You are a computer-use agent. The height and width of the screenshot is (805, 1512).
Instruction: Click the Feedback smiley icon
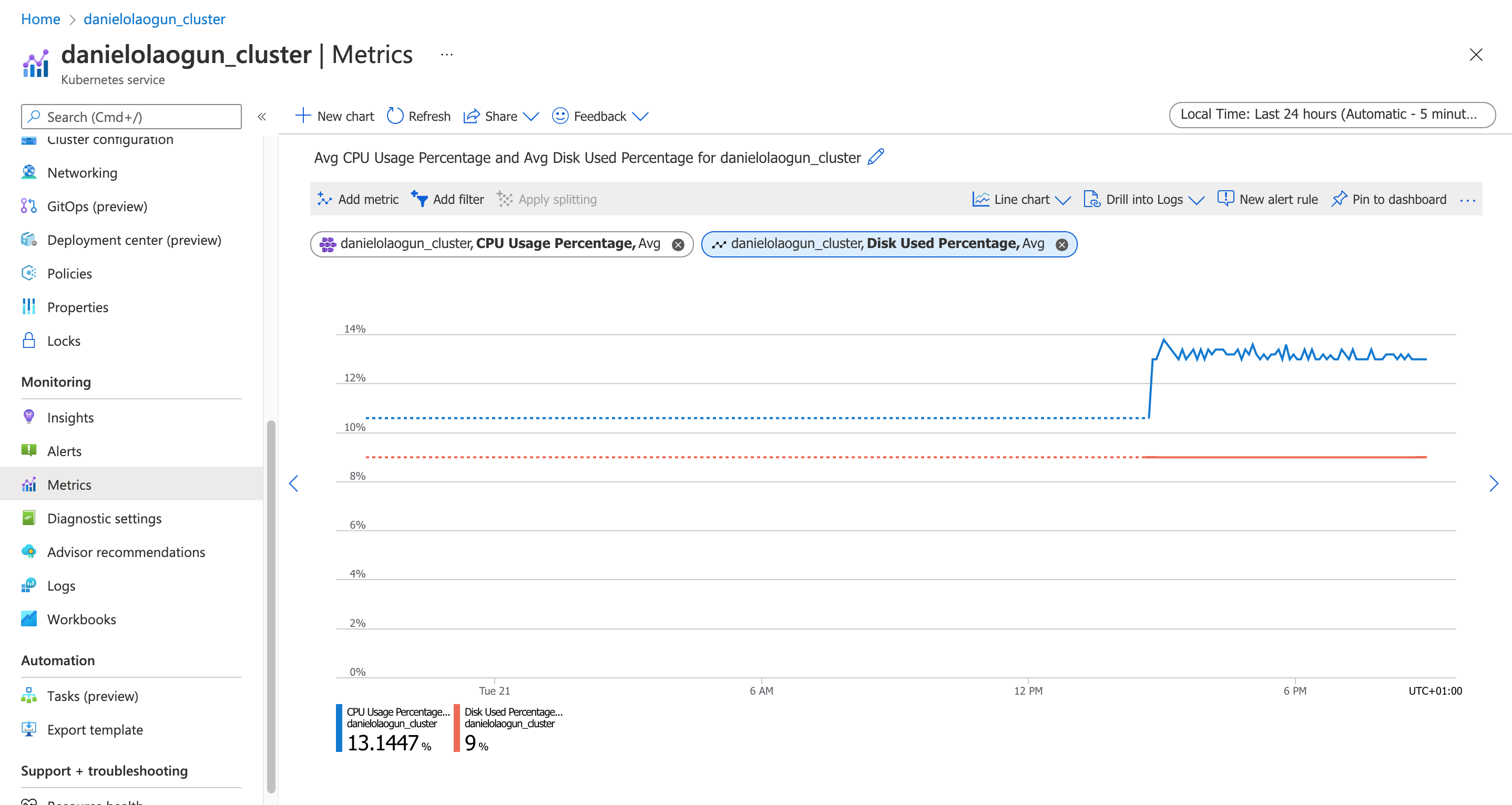[x=560, y=116]
